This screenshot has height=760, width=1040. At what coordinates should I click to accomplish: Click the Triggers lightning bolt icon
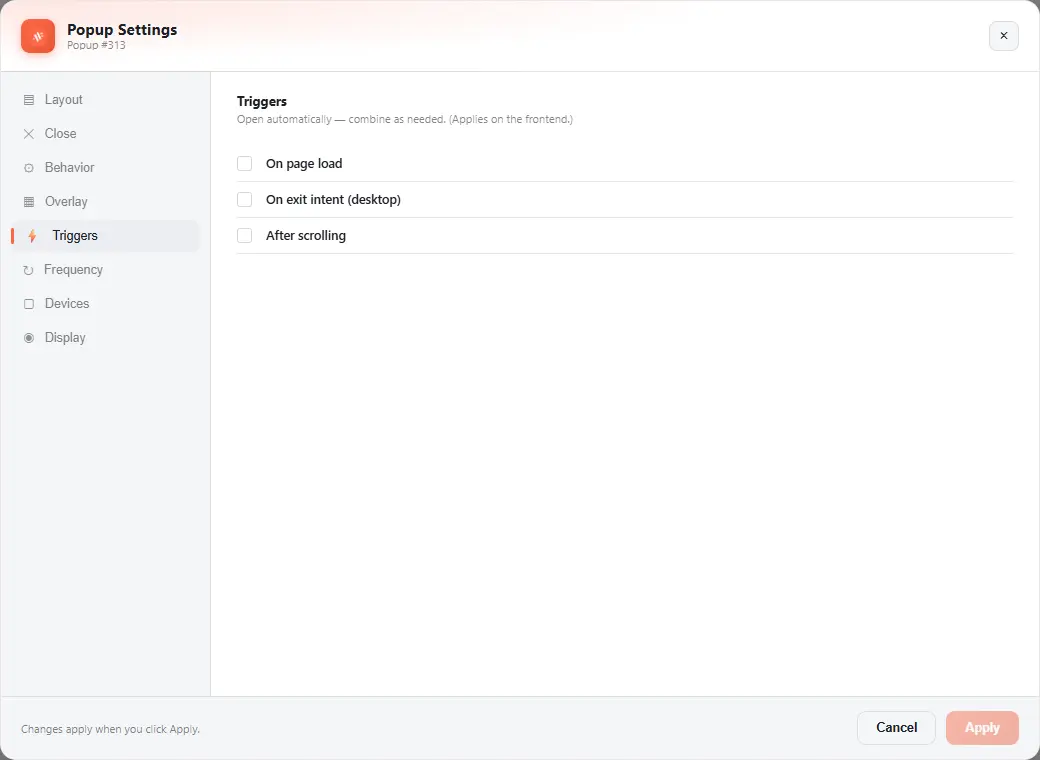click(x=32, y=235)
